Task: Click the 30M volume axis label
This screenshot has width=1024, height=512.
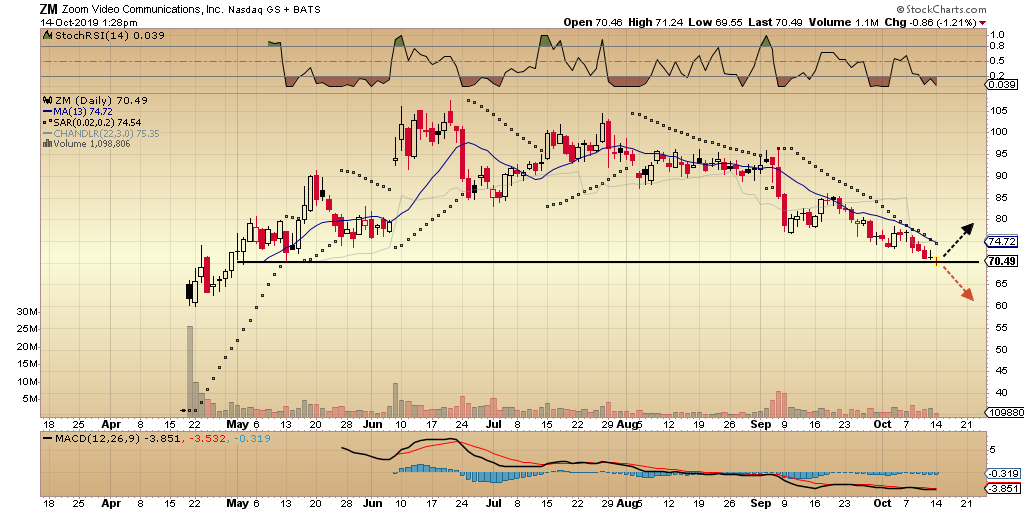Action: (28, 312)
